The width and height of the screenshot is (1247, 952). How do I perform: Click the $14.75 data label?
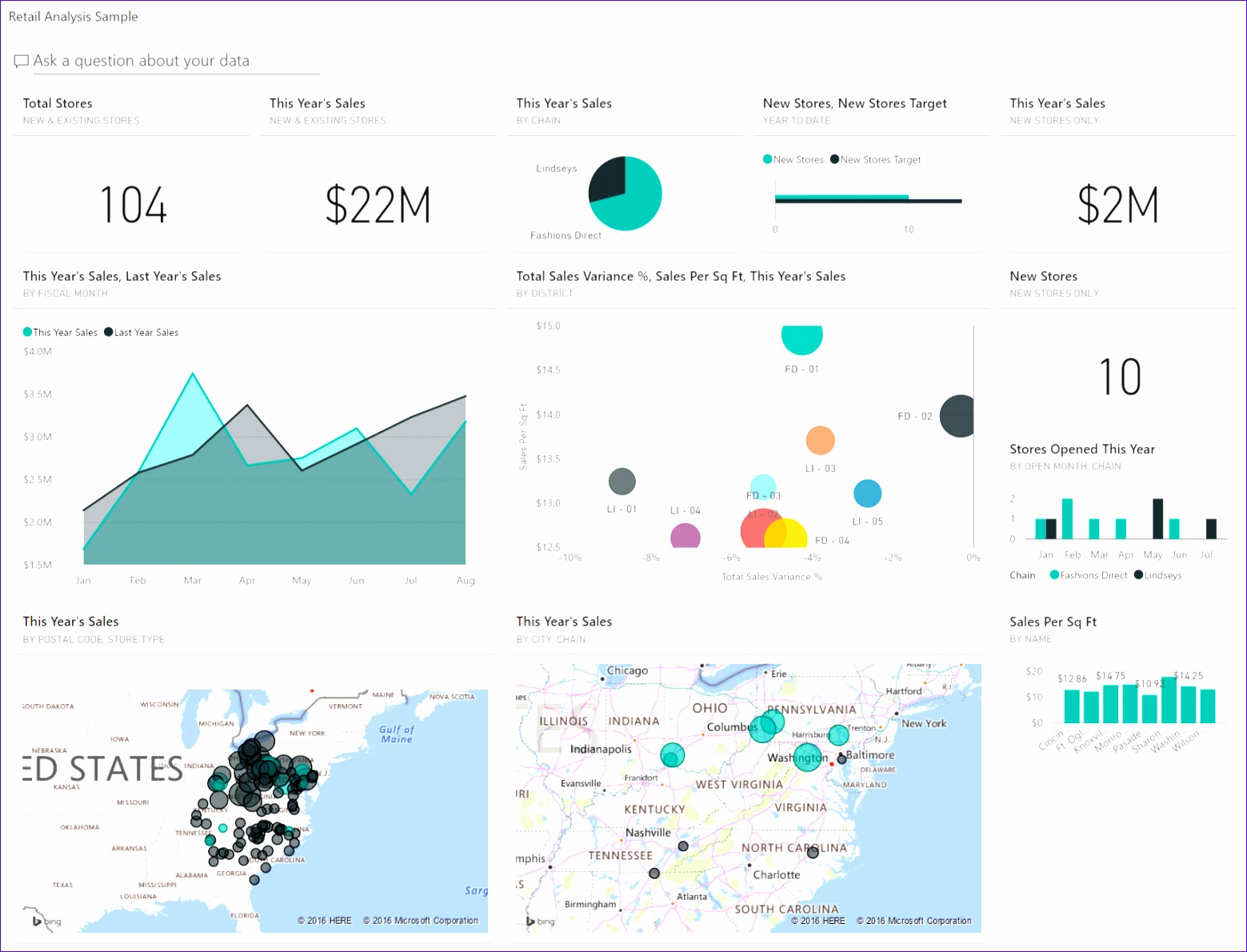pos(1110,676)
